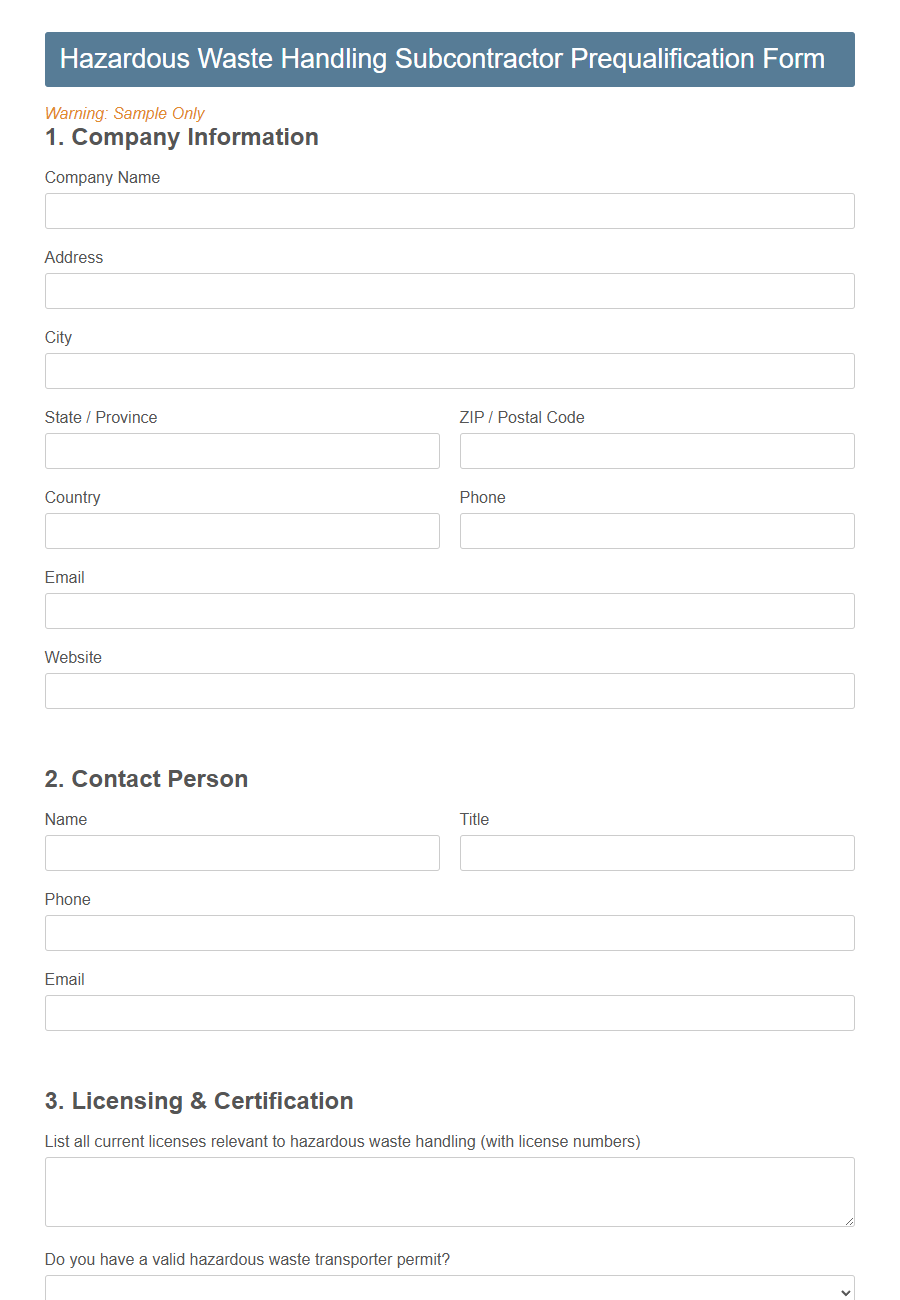Click the Country input field
900x1300 pixels.
(242, 531)
